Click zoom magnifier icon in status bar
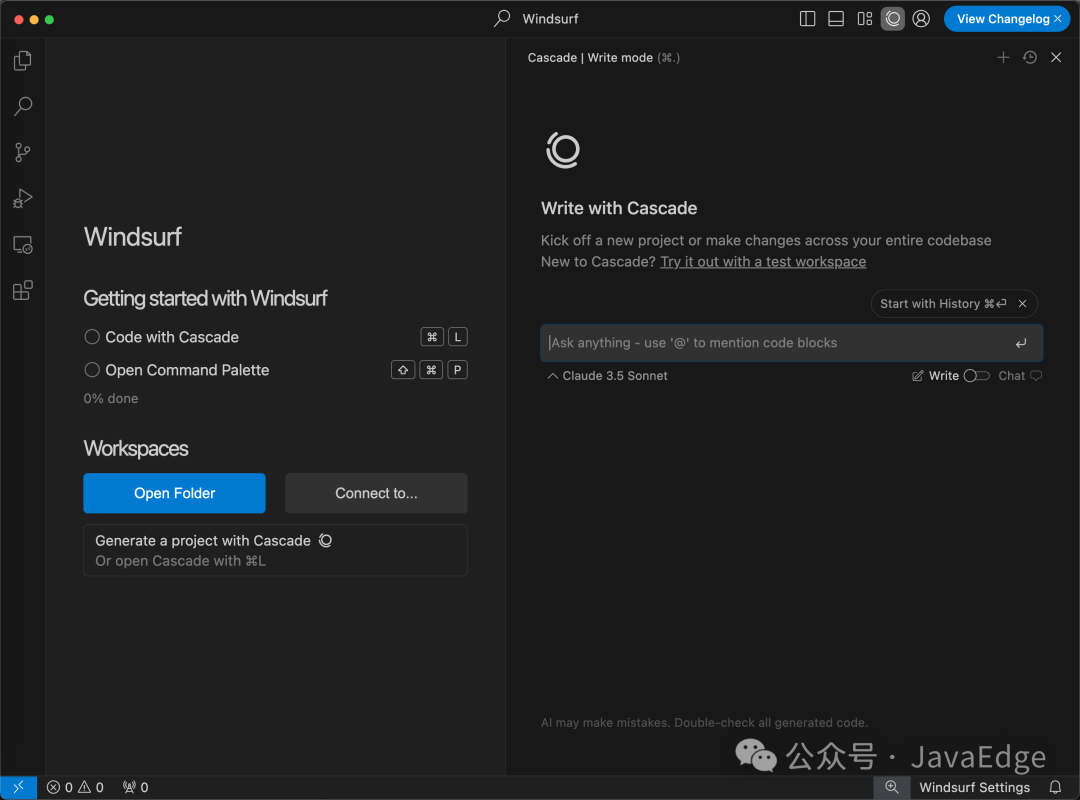This screenshot has width=1080, height=800. (891, 787)
